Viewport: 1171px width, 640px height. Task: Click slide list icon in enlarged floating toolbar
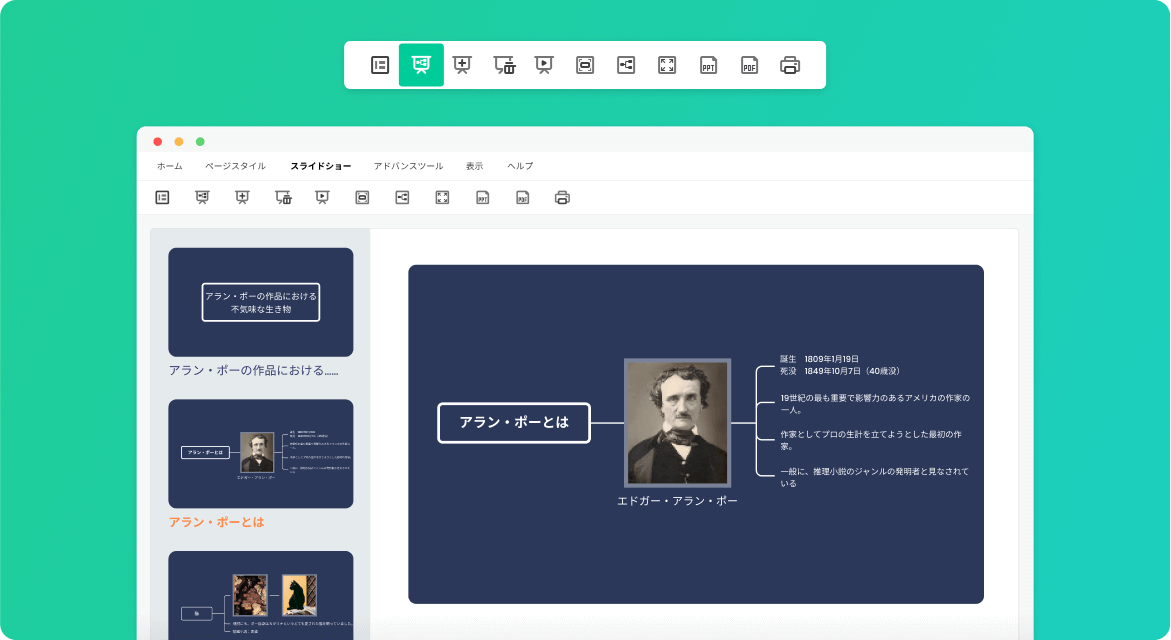380,65
